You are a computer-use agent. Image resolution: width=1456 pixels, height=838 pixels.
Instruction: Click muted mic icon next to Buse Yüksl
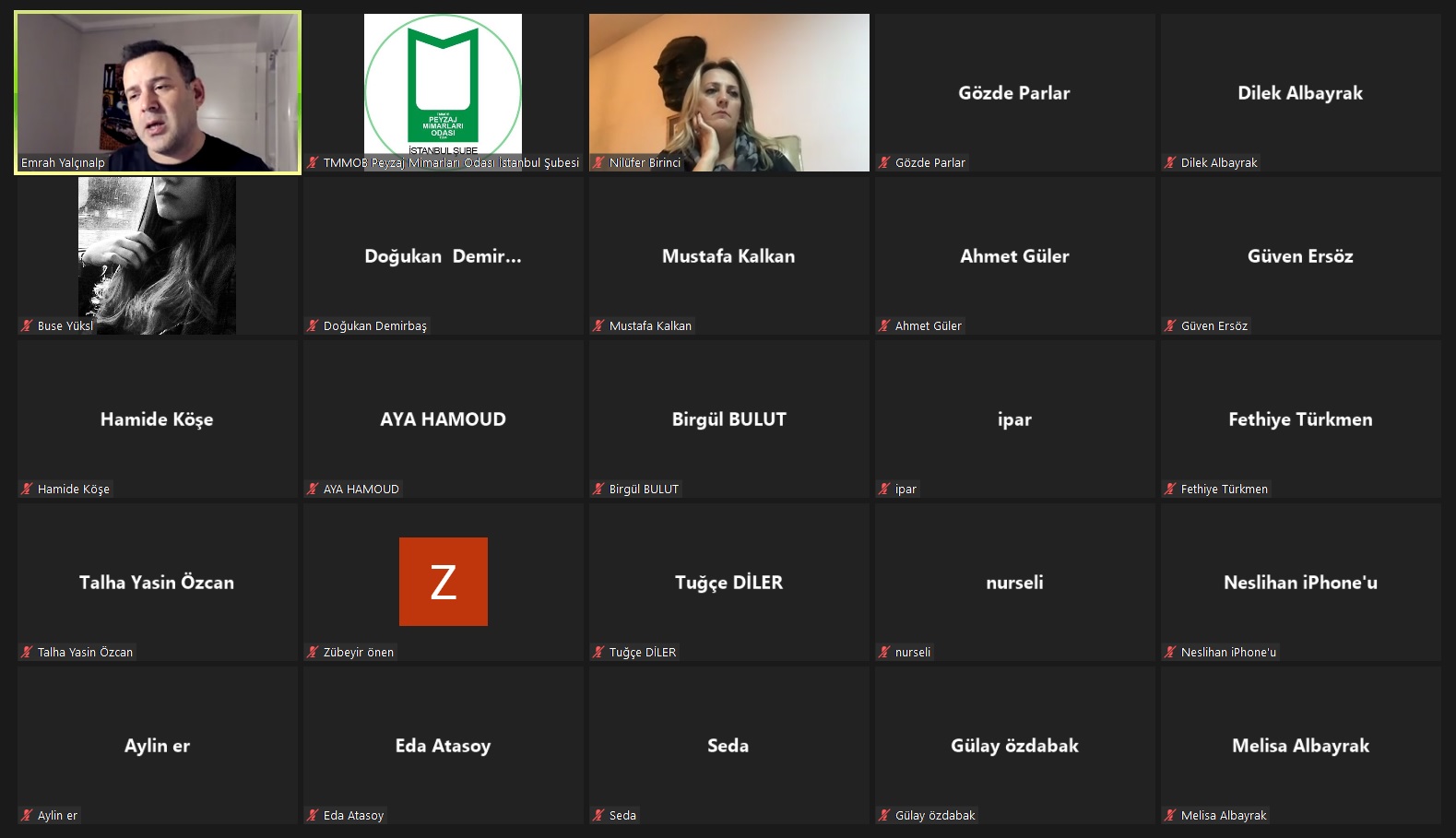(x=27, y=326)
